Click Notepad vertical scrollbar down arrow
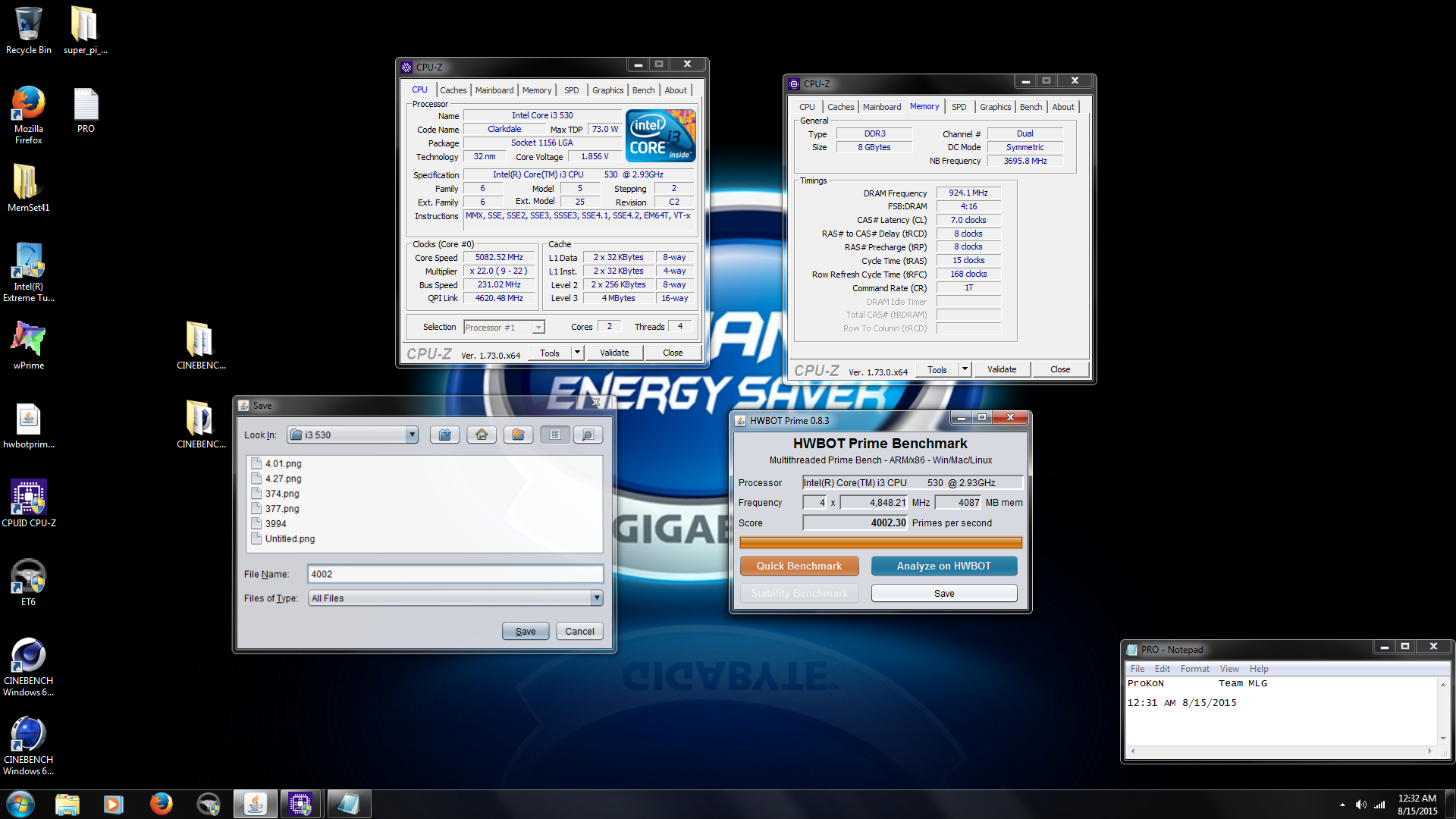 [x=1443, y=738]
